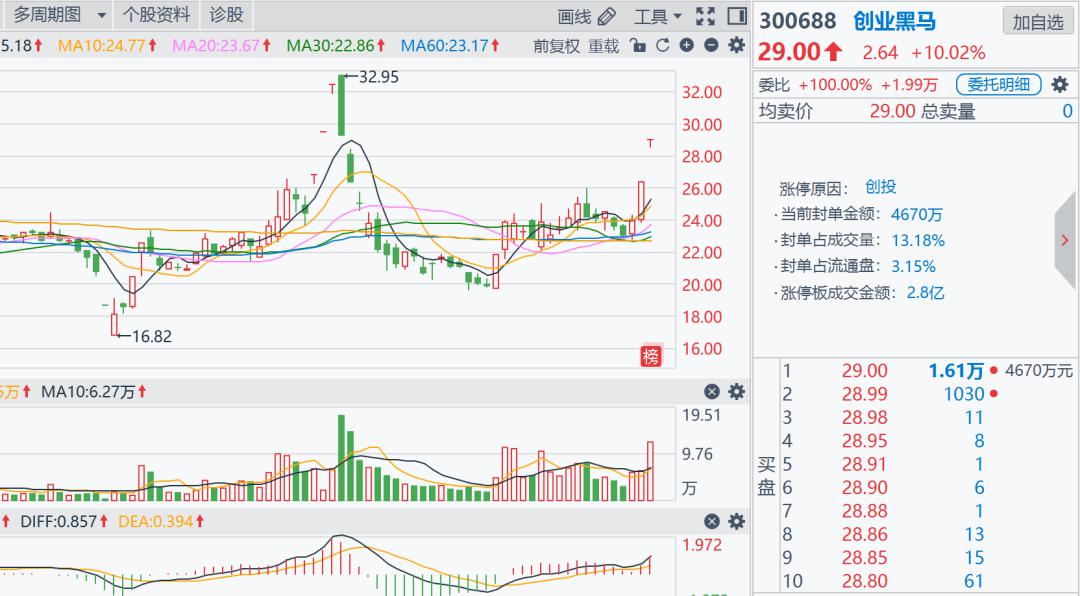The image size is (1080, 596).
Task: Click the 画线 draw-line pencil icon
Action: tap(606, 16)
